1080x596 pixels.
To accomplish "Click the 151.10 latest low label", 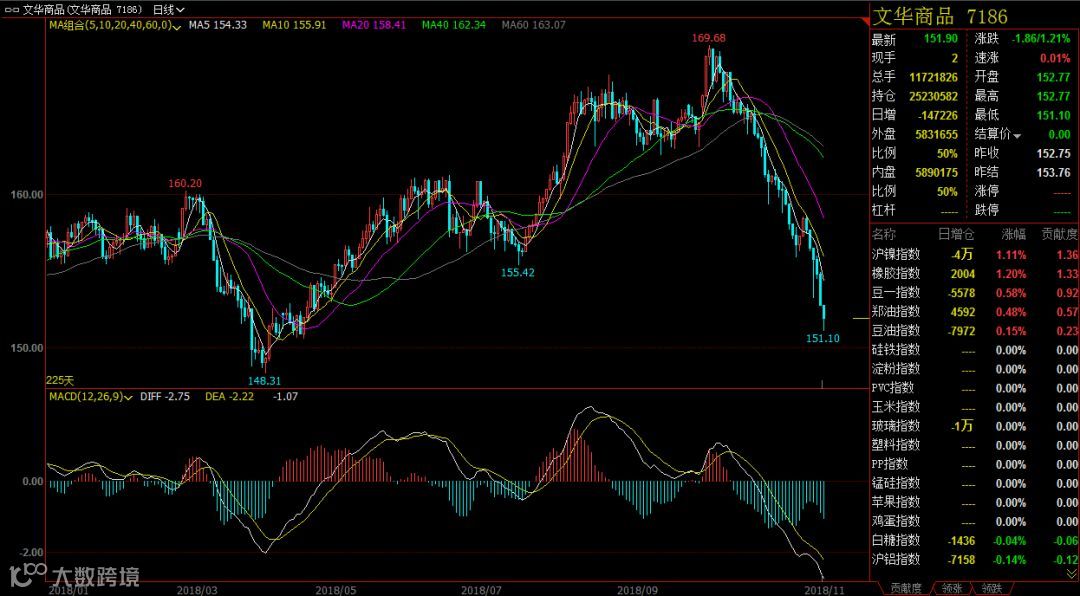I will pyautogui.click(x=823, y=338).
